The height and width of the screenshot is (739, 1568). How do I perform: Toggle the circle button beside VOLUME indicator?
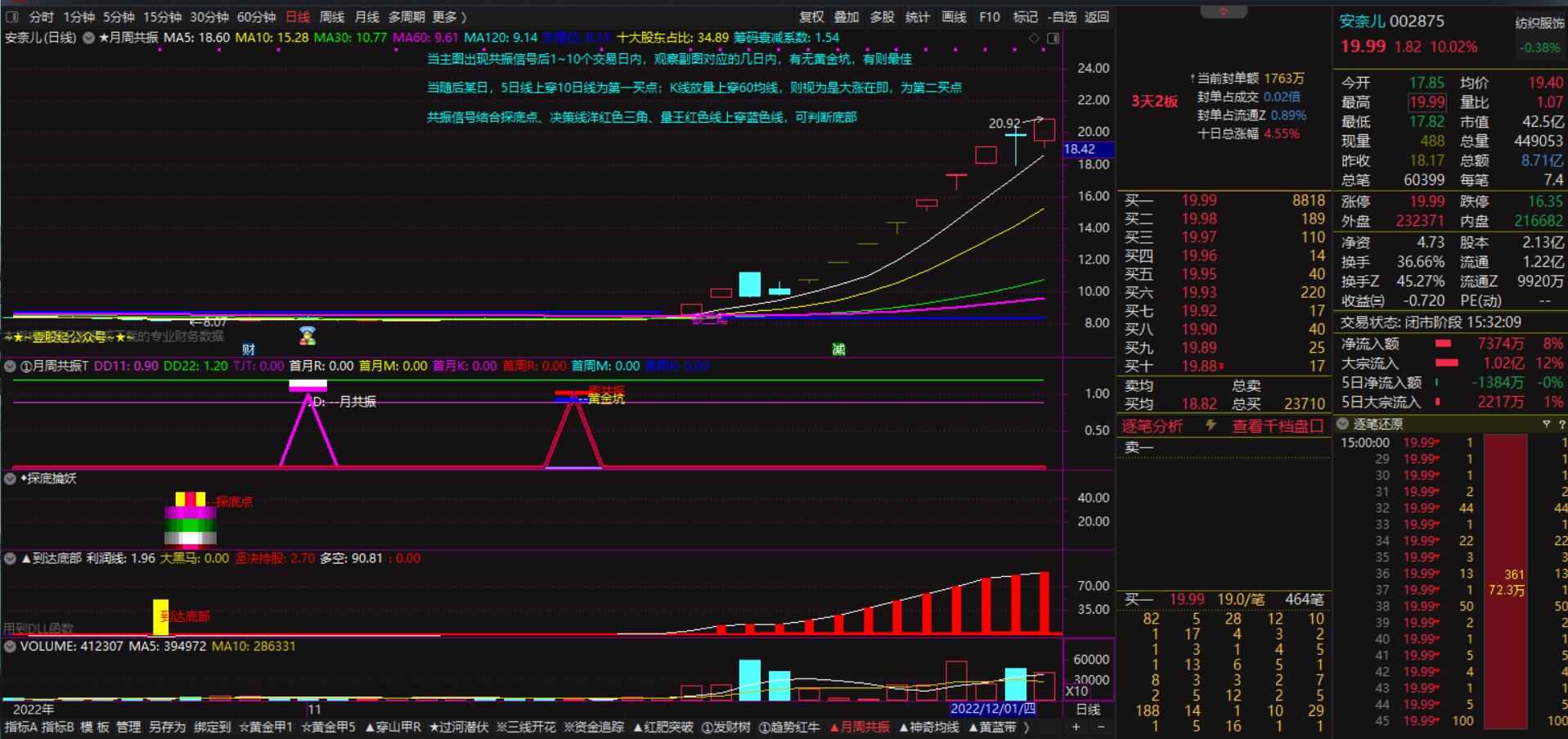pos(11,646)
